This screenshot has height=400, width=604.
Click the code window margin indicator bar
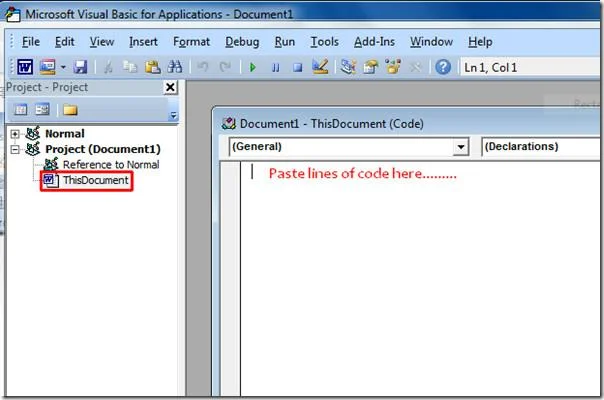pos(230,278)
